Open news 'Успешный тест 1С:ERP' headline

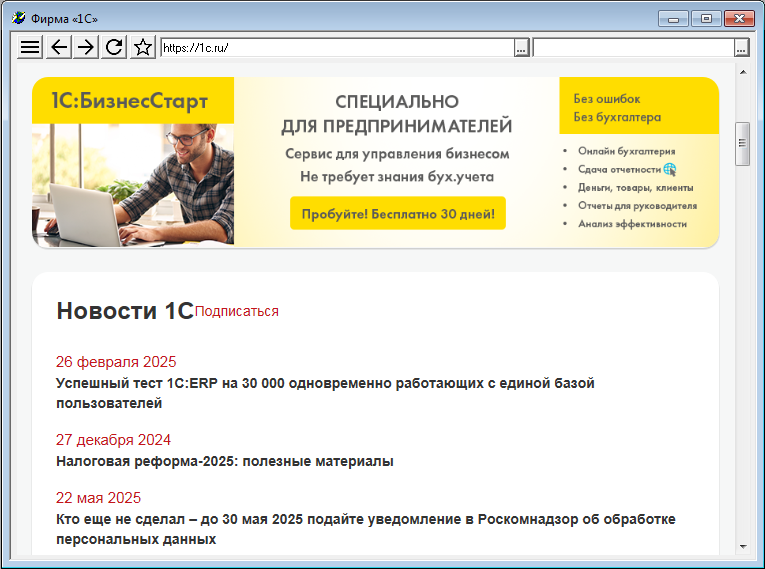pyautogui.click(x=325, y=393)
